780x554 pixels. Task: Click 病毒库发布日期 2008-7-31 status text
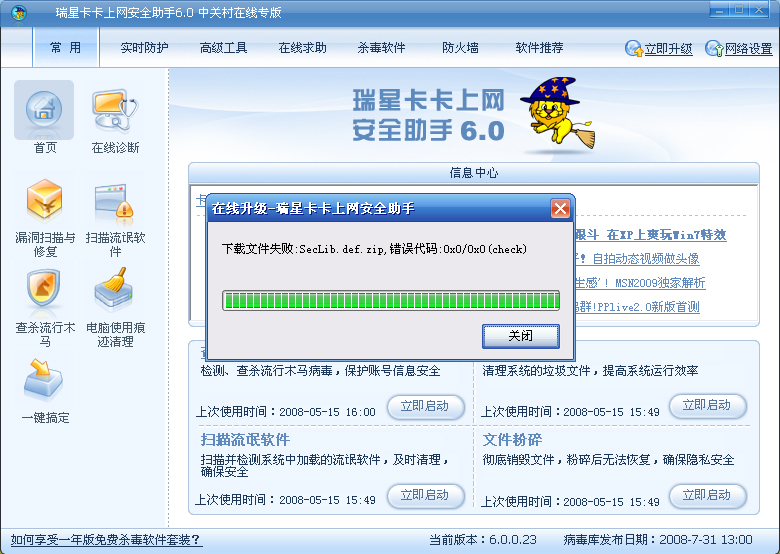658,540
